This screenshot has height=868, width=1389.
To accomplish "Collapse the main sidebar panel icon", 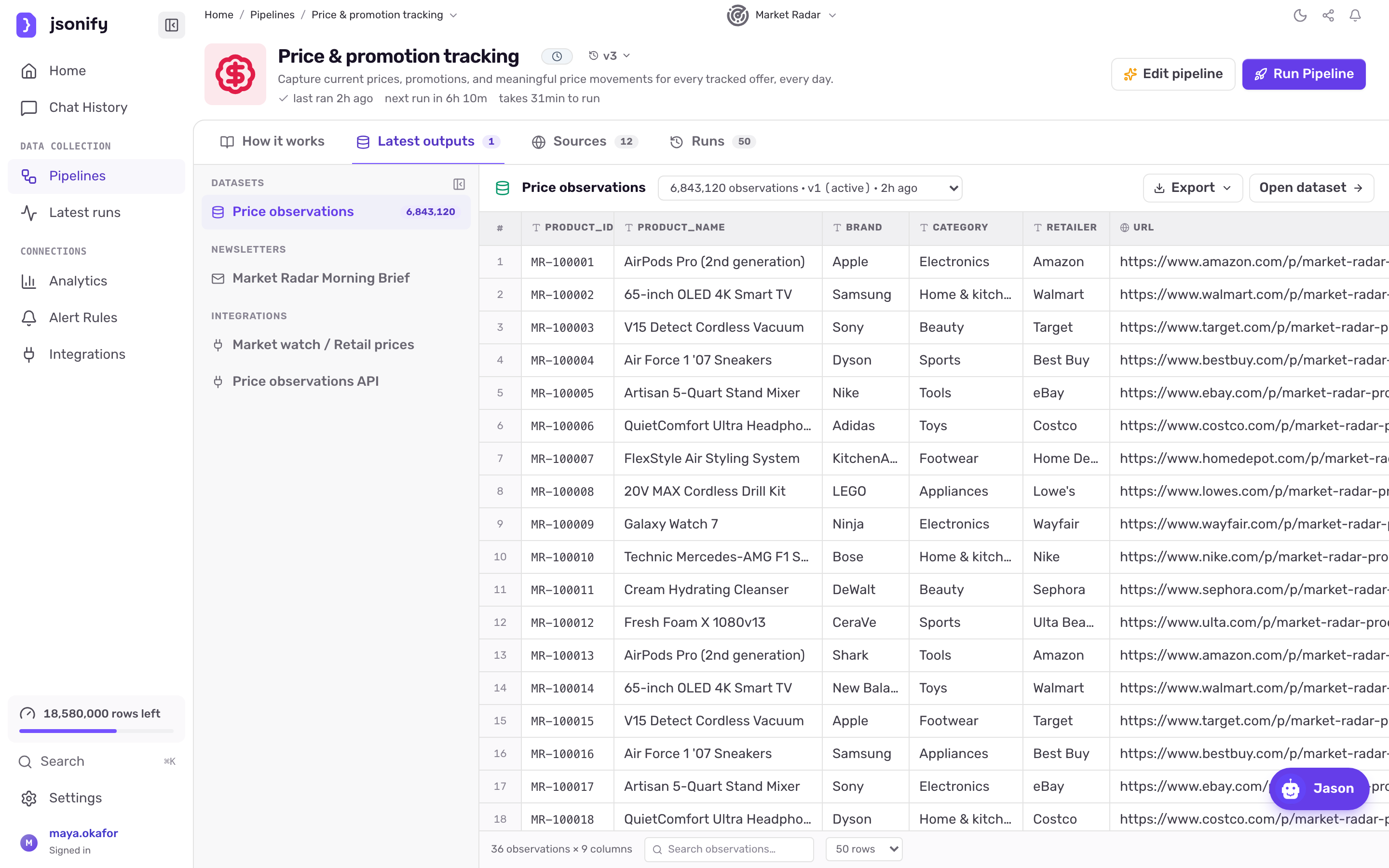I will pos(171,25).
